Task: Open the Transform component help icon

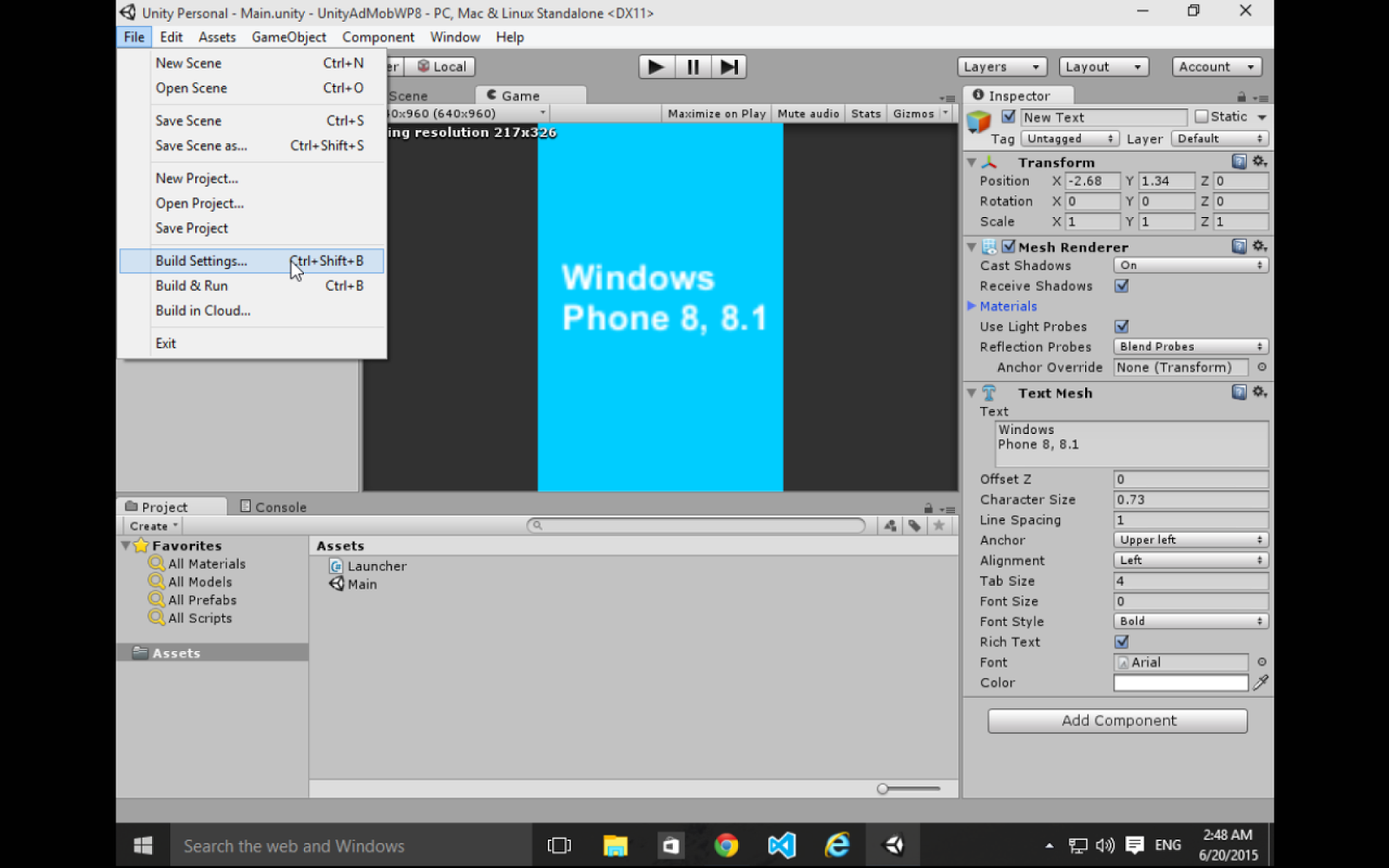Action: tap(1239, 161)
